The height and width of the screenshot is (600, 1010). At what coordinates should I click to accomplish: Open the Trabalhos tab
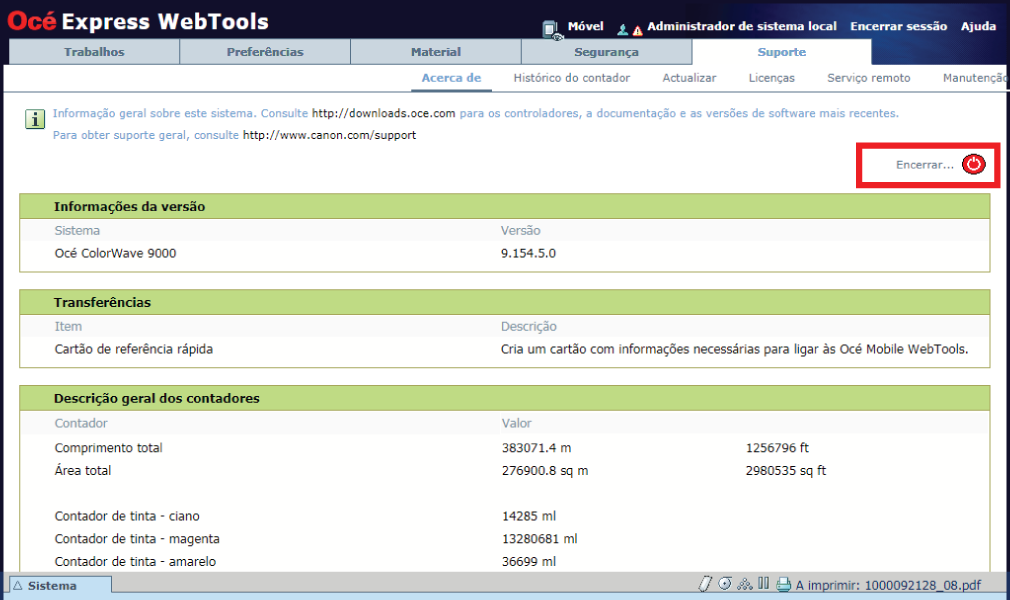tap(94, 52)
